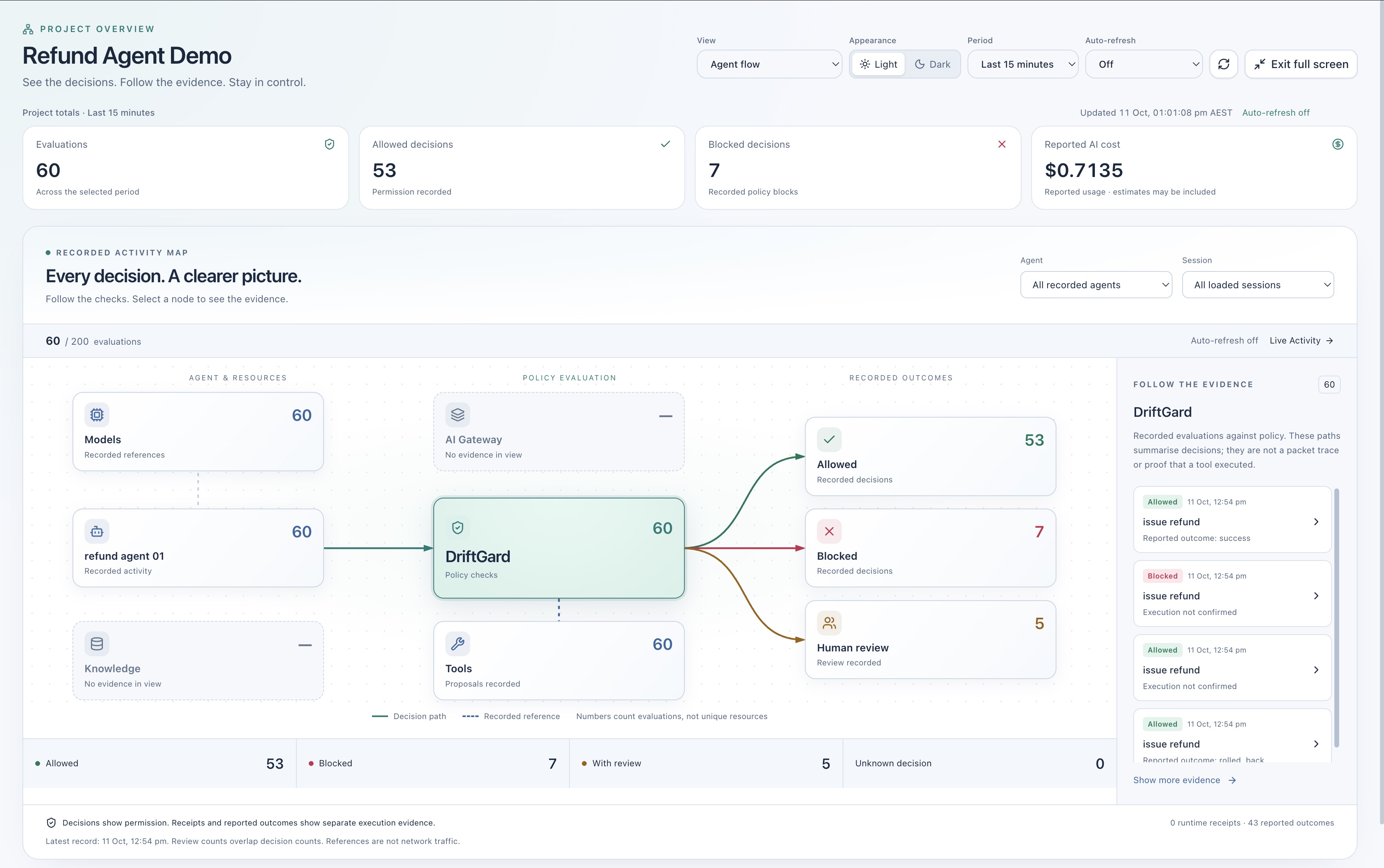The width and height of the screenshot is (1384, 868).
Task: Open the Auto-refresh dropdown set to Off
Action: coord(1144,64)
